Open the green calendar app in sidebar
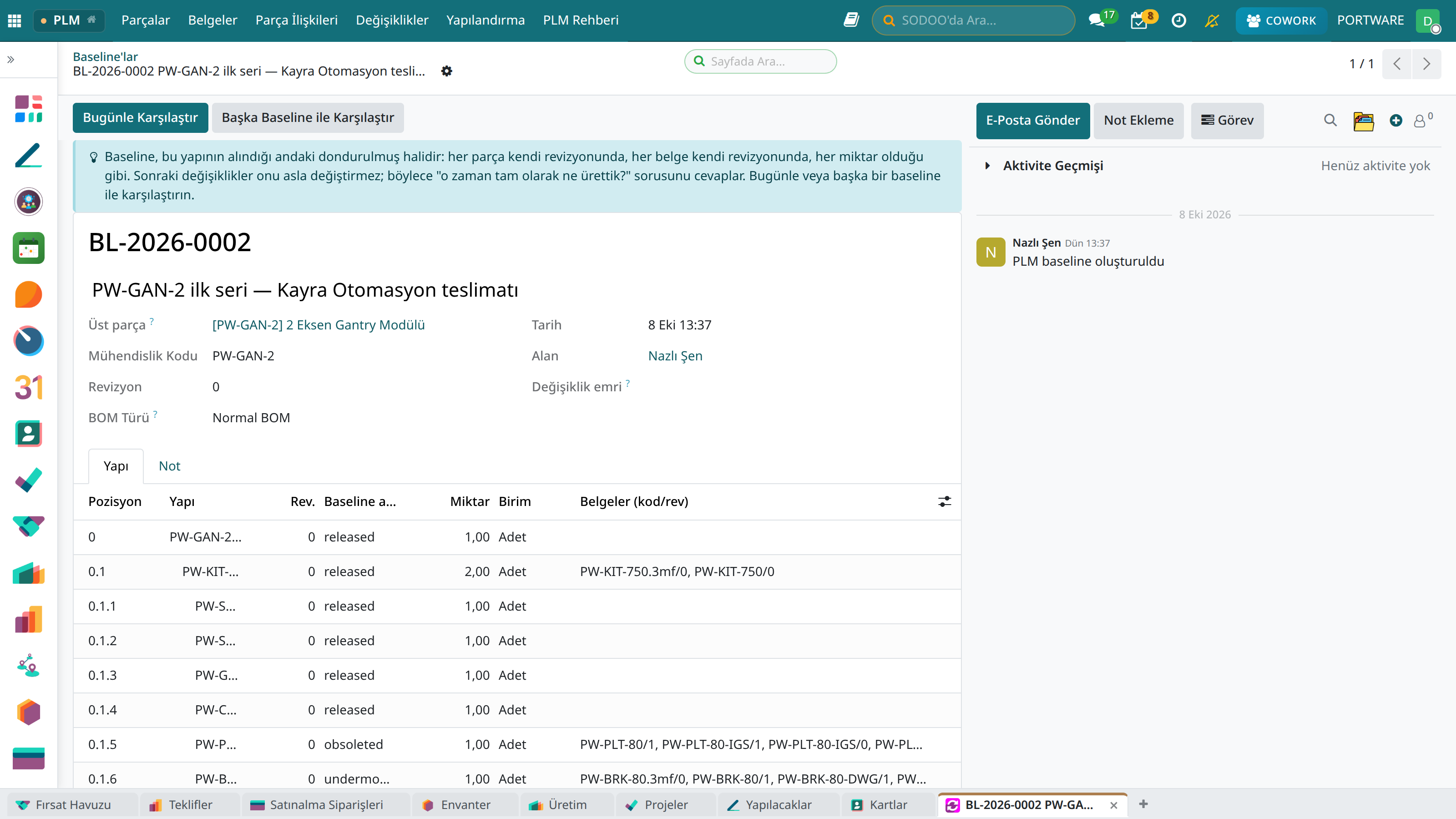1456x819 pixels. point(29,248)
